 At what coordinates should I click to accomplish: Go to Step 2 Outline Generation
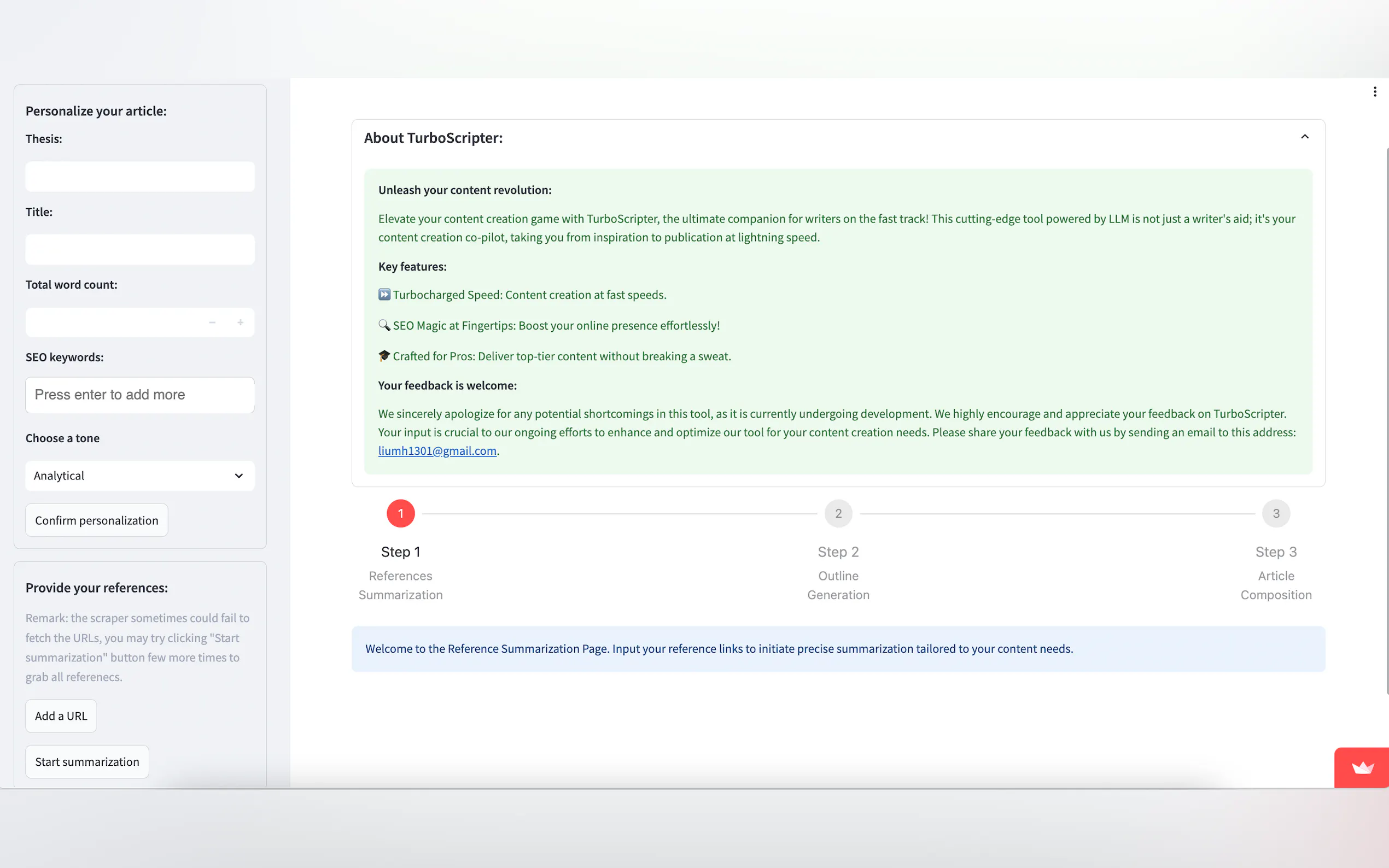pos(838,513)
